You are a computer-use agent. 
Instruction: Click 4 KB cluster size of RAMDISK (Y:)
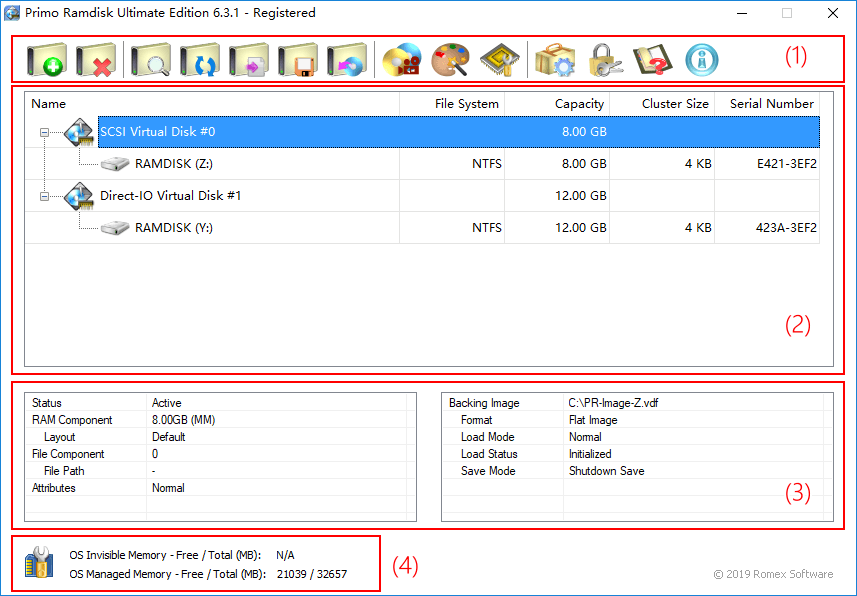[698, 227]
